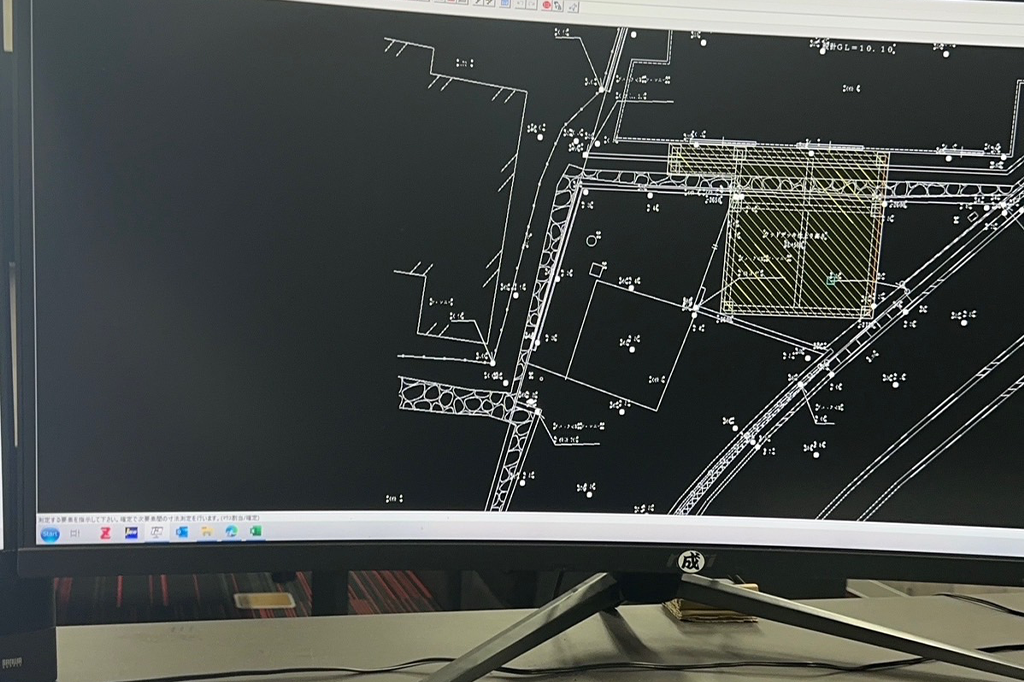
Task: Open Outlook from the taskbar
Action: click(182, 532)
